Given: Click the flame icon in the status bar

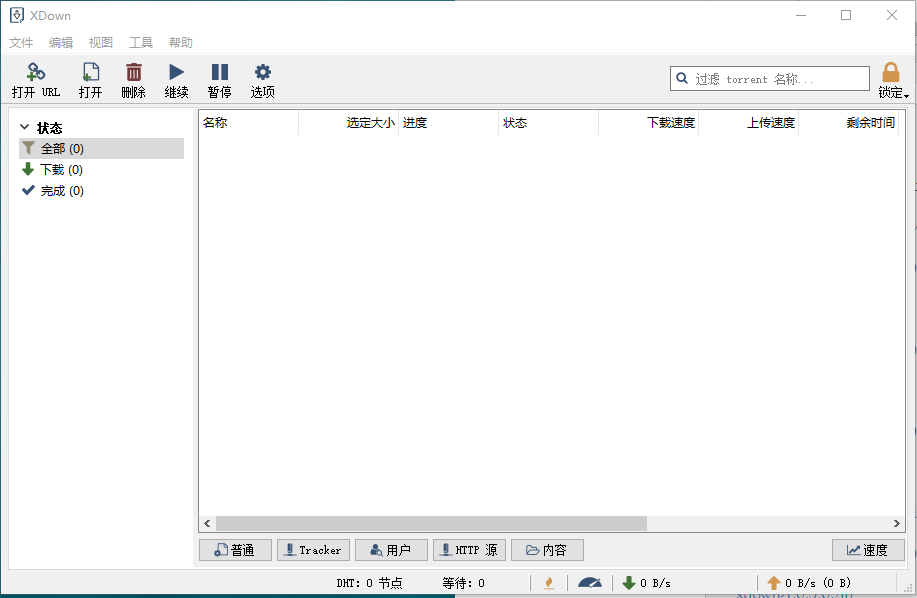Looking at the screenshot, I should (548, 581).
